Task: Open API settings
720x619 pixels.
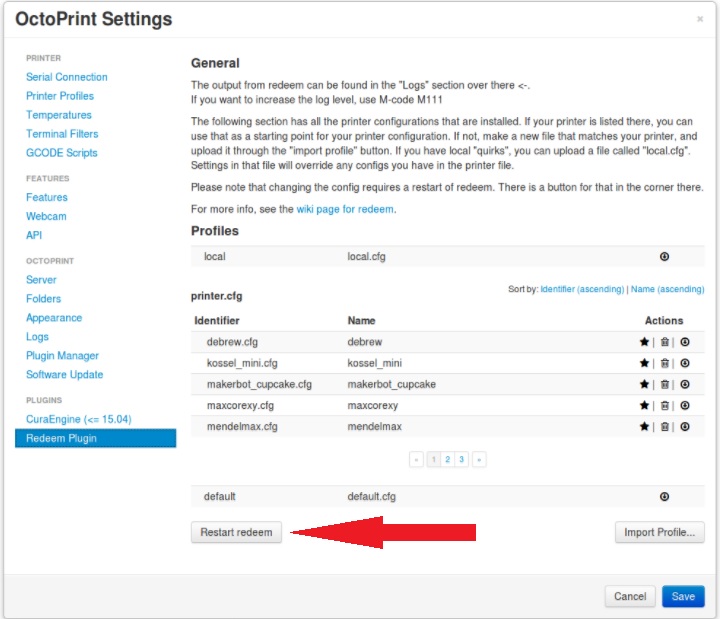Action: [34, 235]
